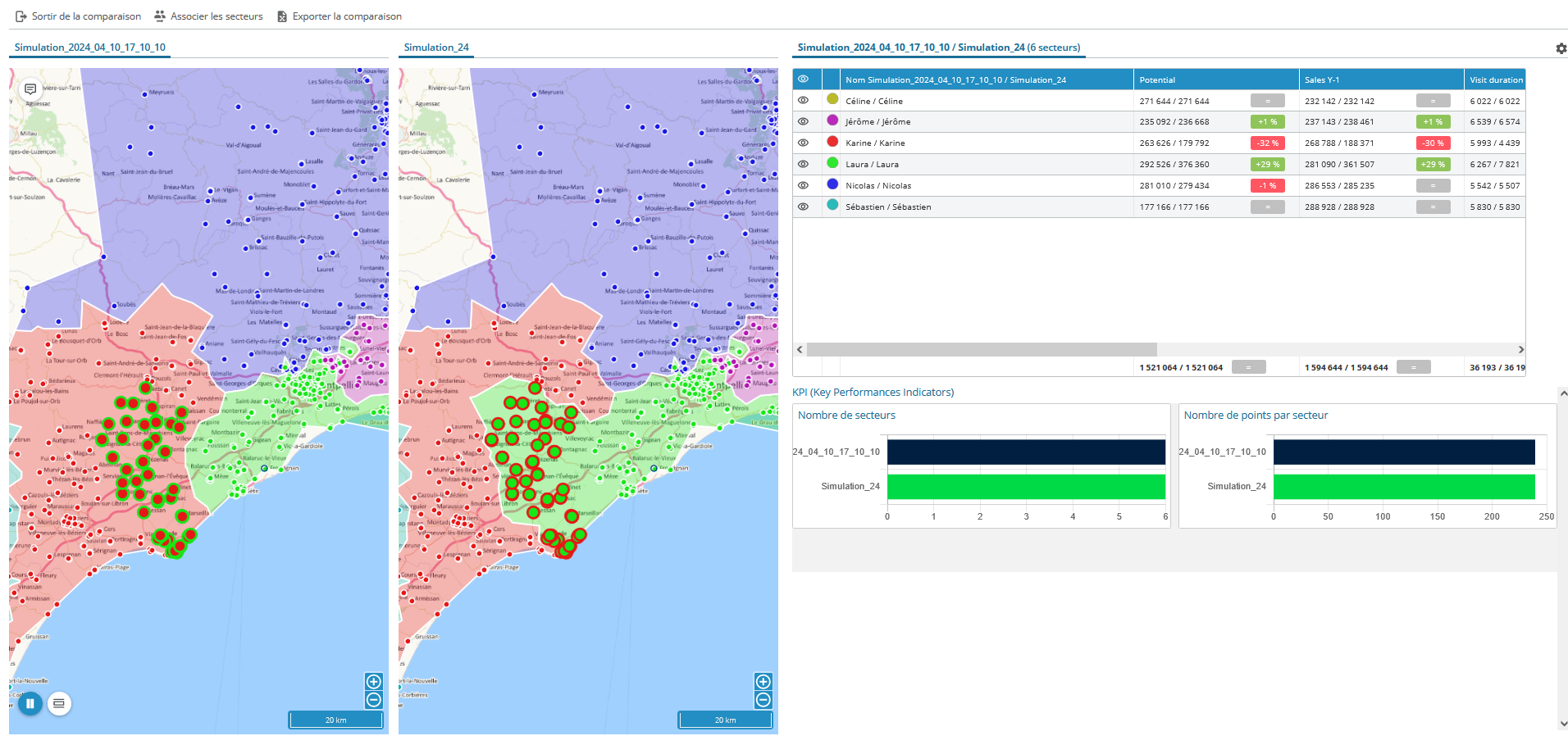The image size is (1568, 736).
Task: Switch to the Simulation_24 map tab
Action: [436, 48]
